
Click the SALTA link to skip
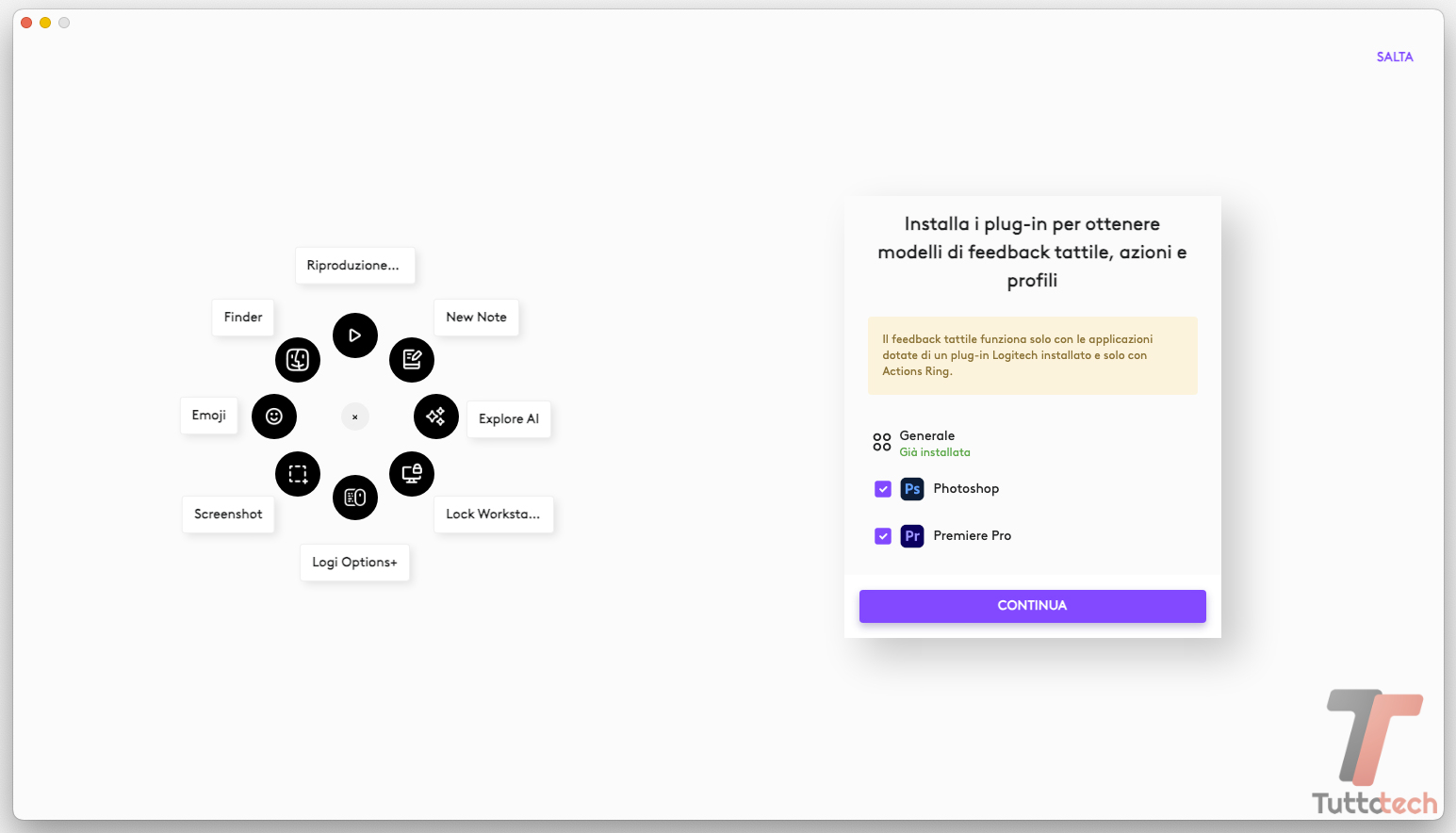tap(1394, 57)
